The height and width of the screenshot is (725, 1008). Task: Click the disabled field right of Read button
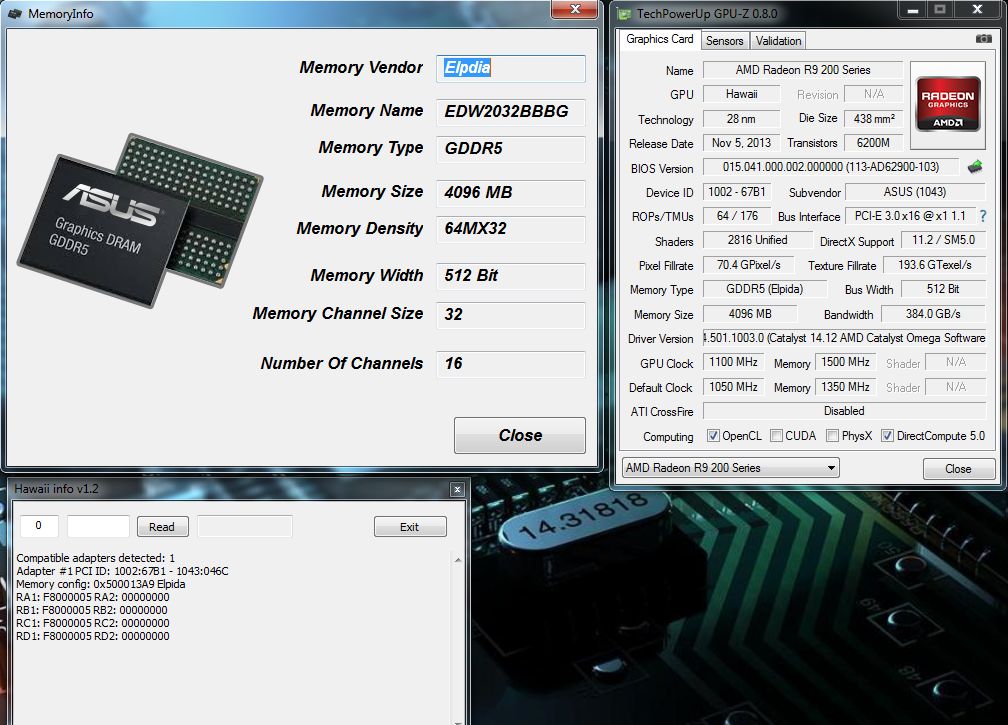tap(245, 526)
